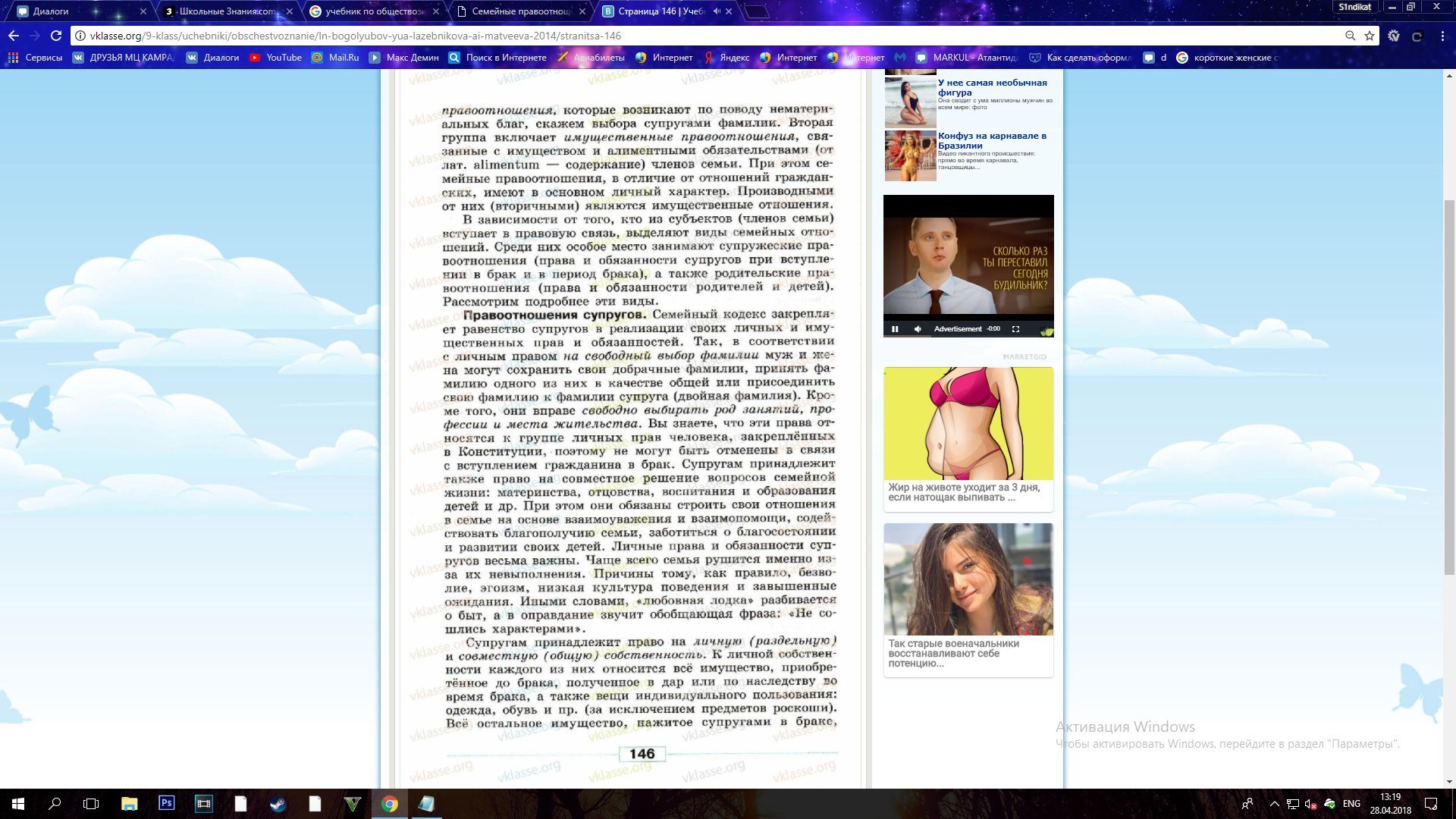Open the Сервисы apps shortcut
1456x819 pixels.
(35, 58)
